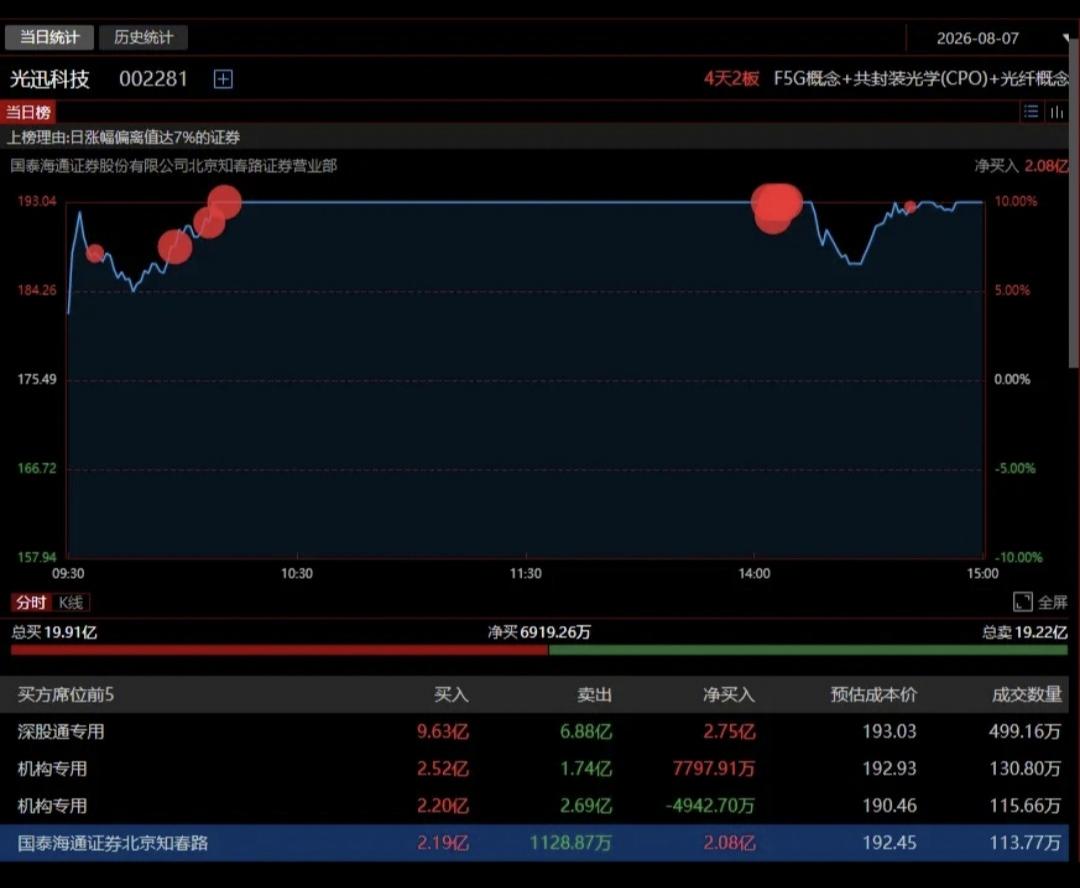Select the 当日榜 tag
This screenshot has height=888, width=1080.
tap(28, 112)
